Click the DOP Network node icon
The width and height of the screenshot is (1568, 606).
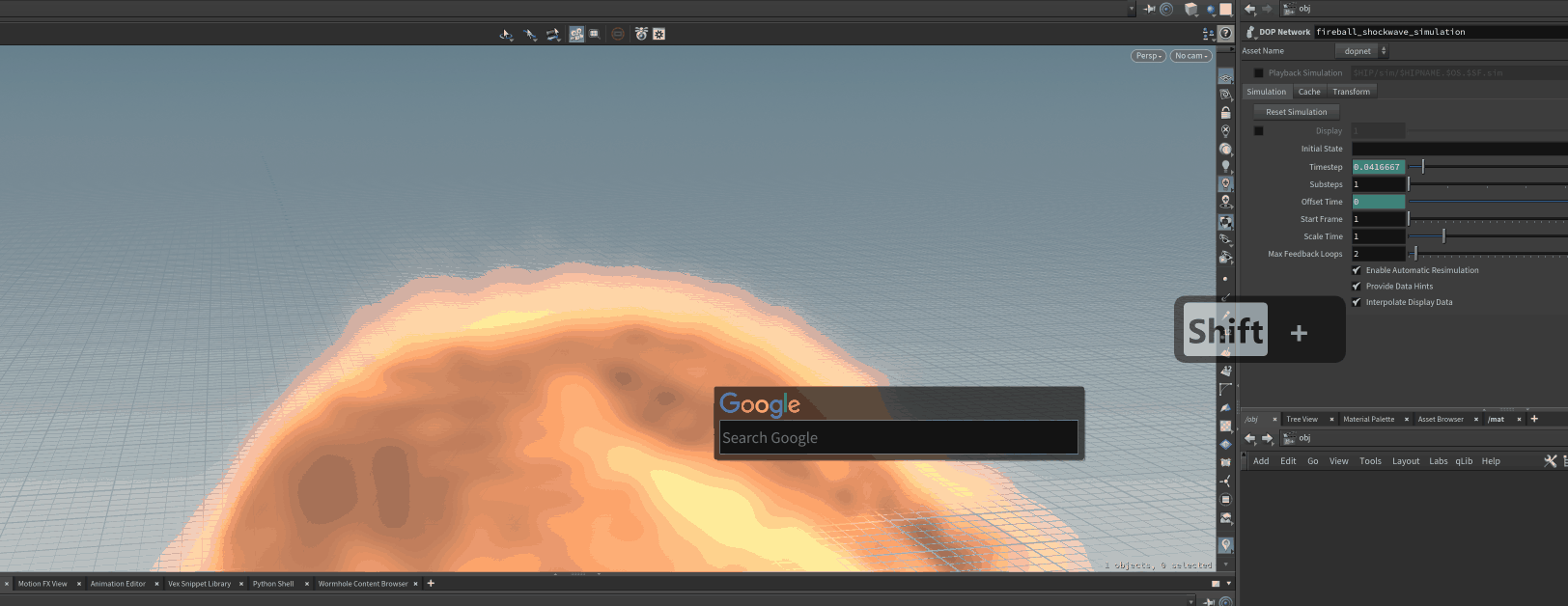click(x=1250, y=32)
